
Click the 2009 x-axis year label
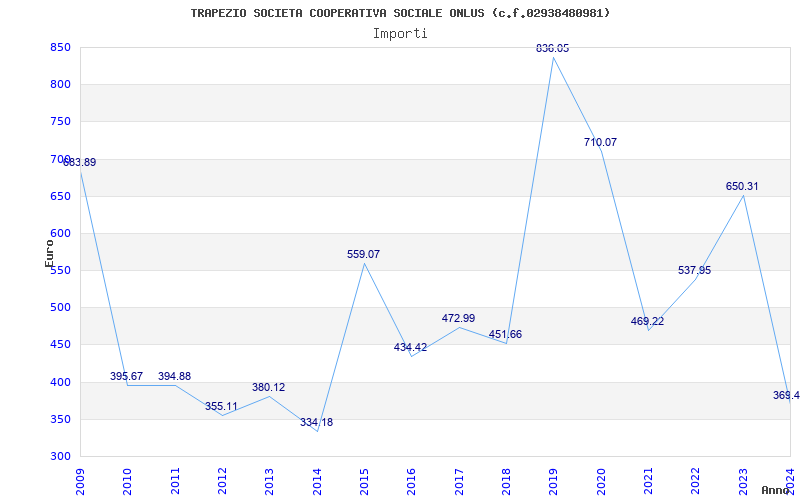pyautogui.click(x=80, y=482)
